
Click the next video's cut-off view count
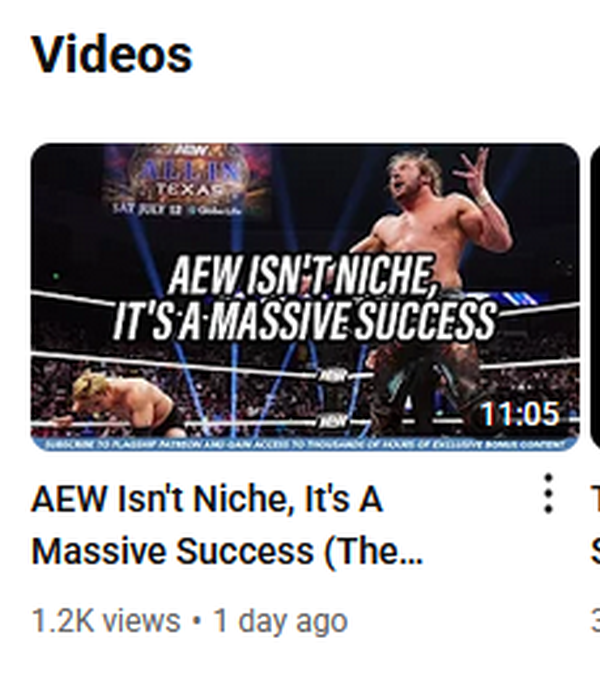point(596,620)
